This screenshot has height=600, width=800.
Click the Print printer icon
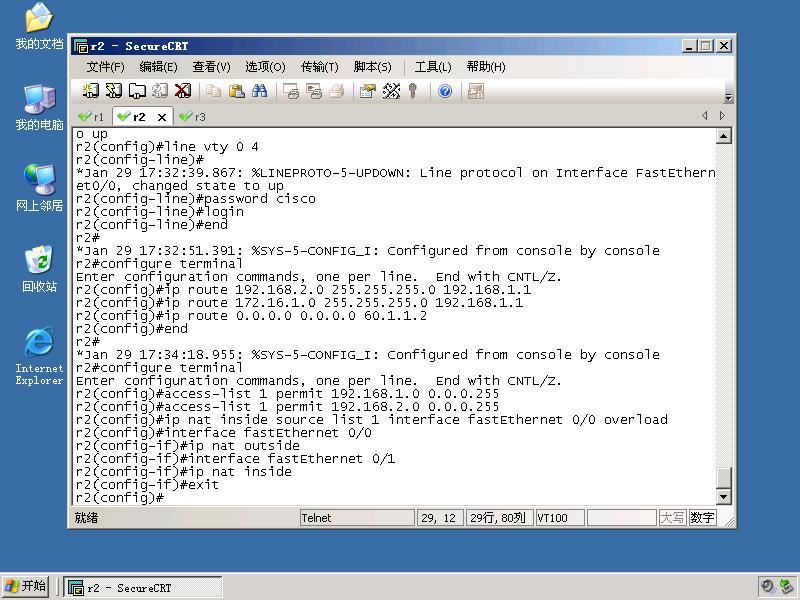[x=337, y=91]
